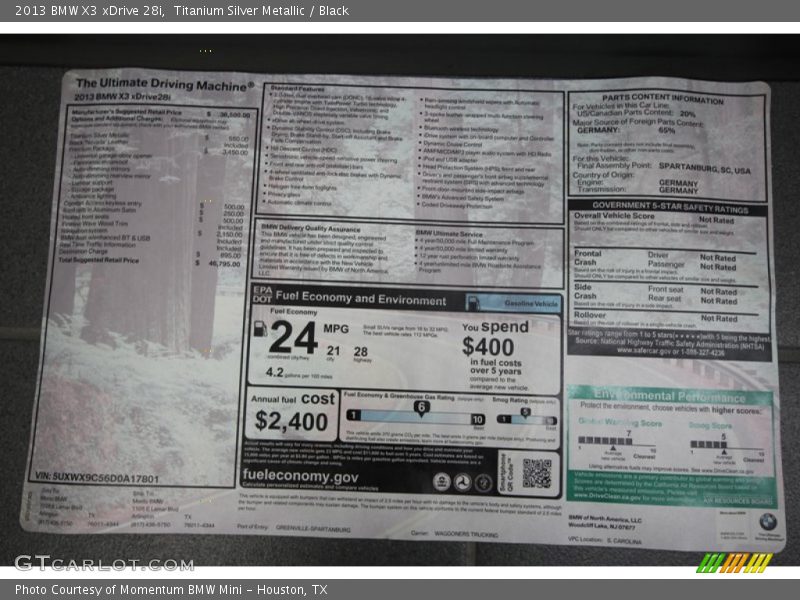Click the green and orange striped logo
The width and height of the screenshot is (800, 600).
click(x=734, y=563)
